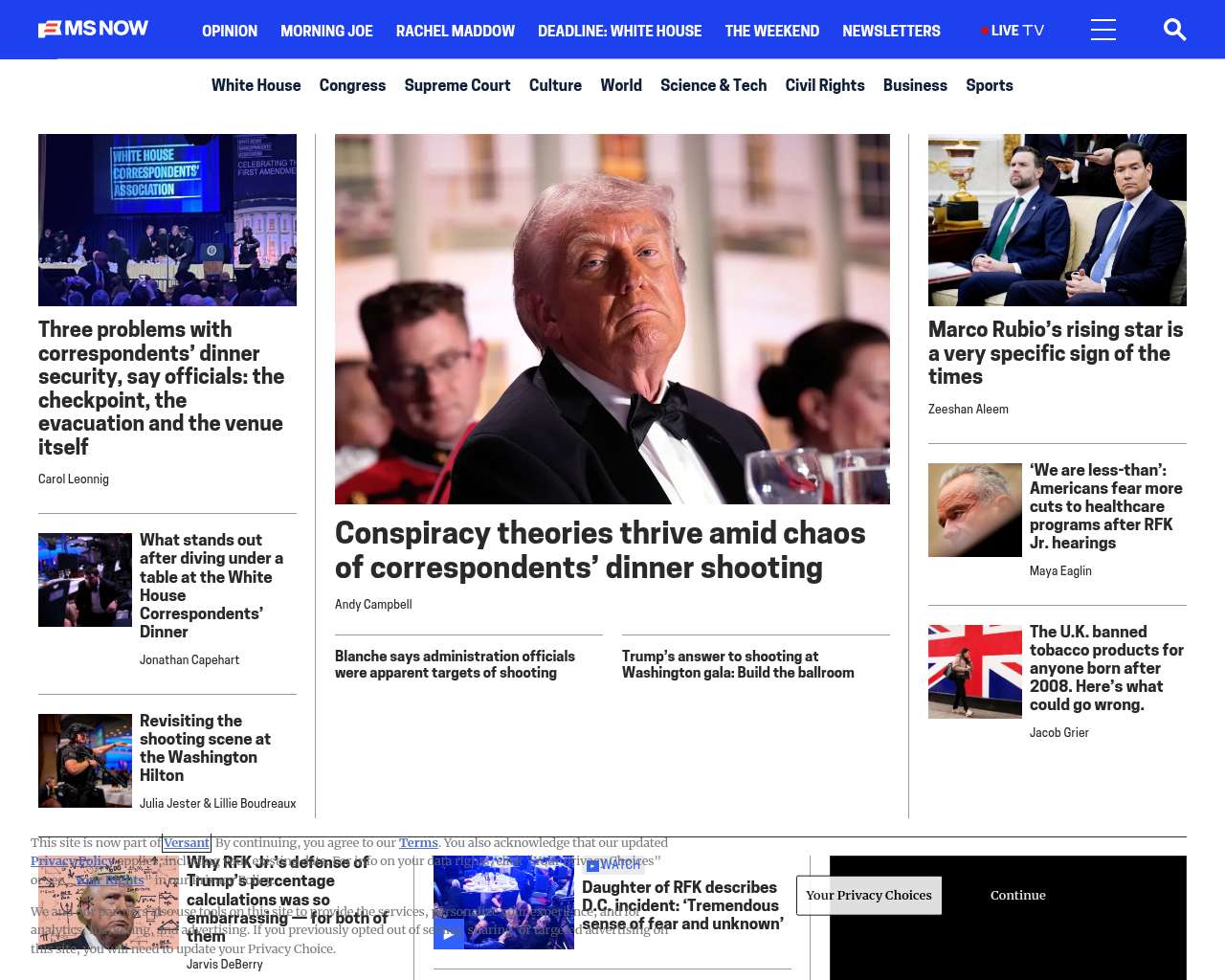
Task: Read the conspiracy theories headline article
Action: coord(599,550)
